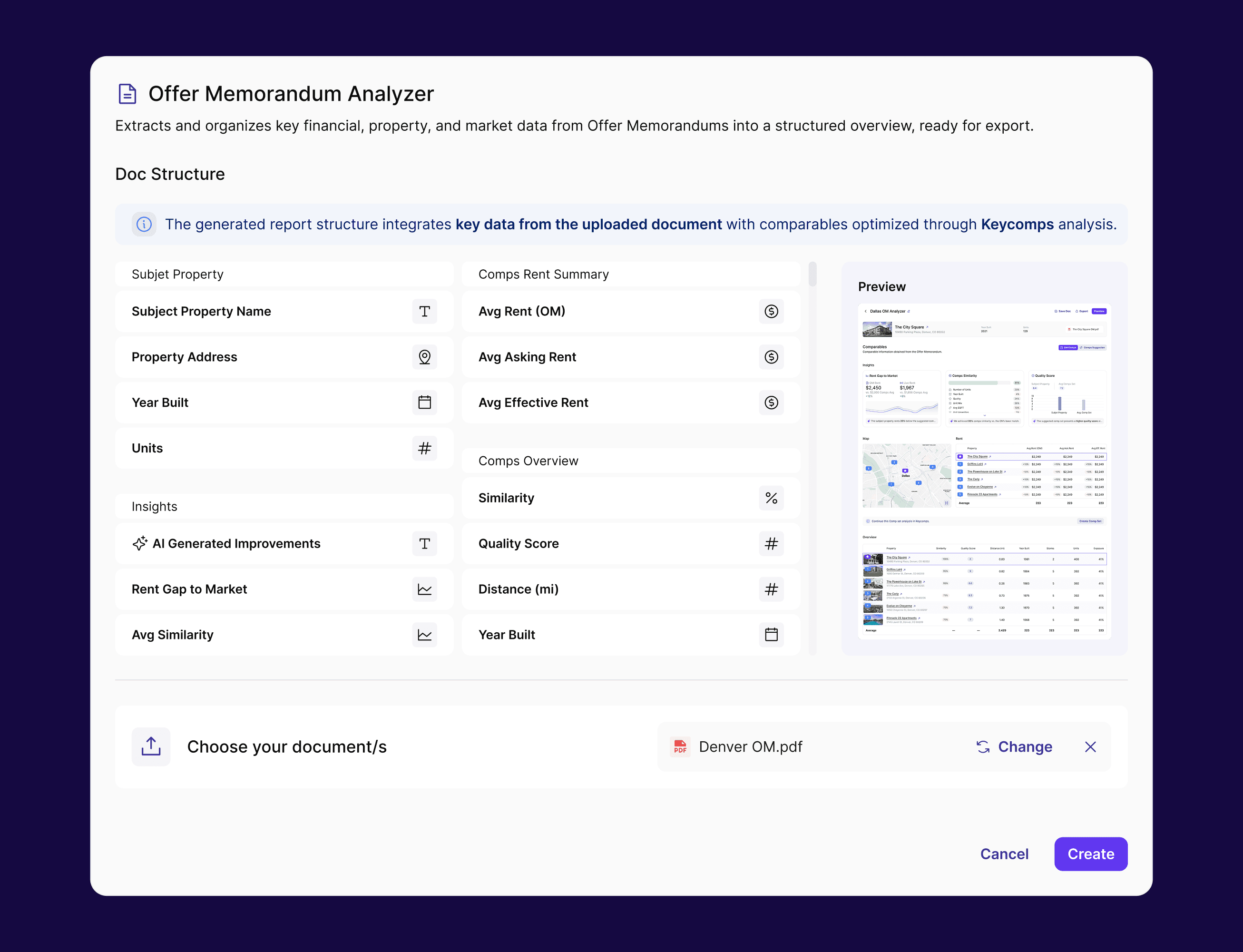This screenshot has width=1243, height=952.
Task: Remove Denver OM.pdf with the X icon
Action: click(1091, 747)
